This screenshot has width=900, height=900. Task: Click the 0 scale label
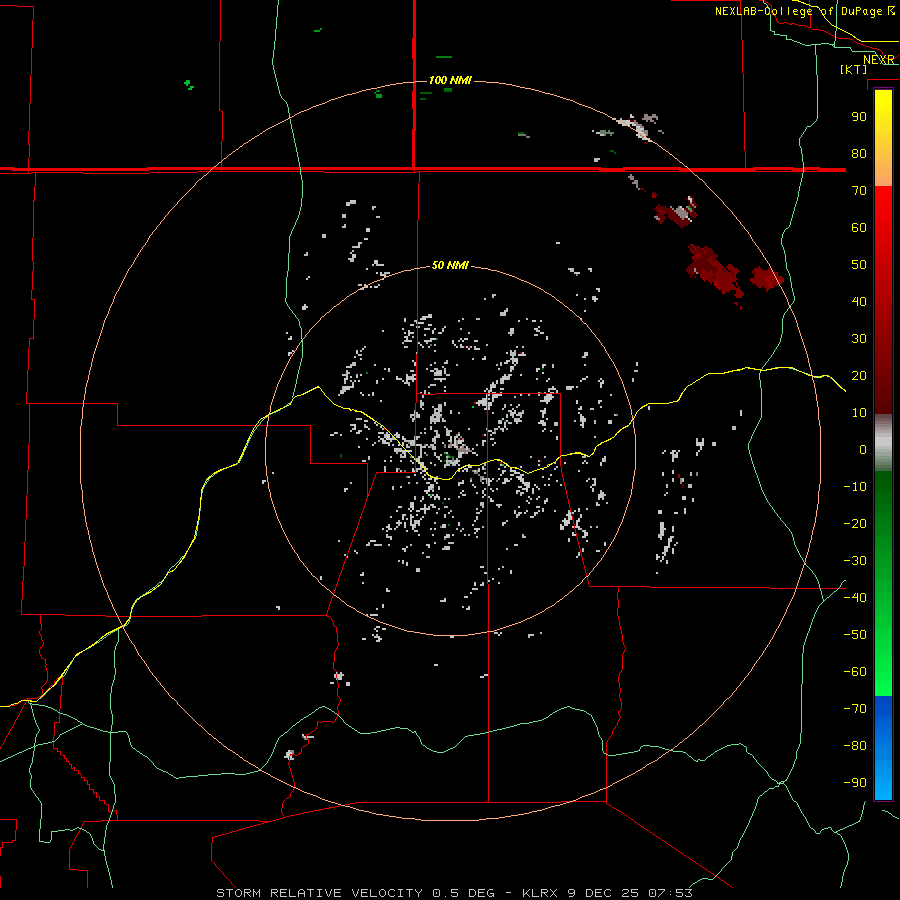tap(863, 450)
